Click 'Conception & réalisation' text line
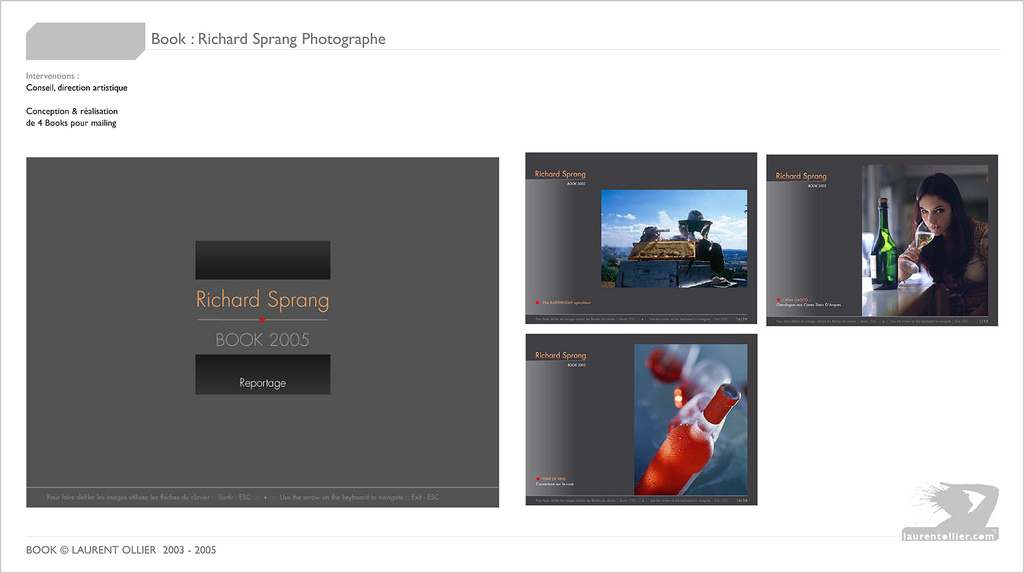This screenshot has width=1024, height=573. pyautogui.click(x=72, y=111)
